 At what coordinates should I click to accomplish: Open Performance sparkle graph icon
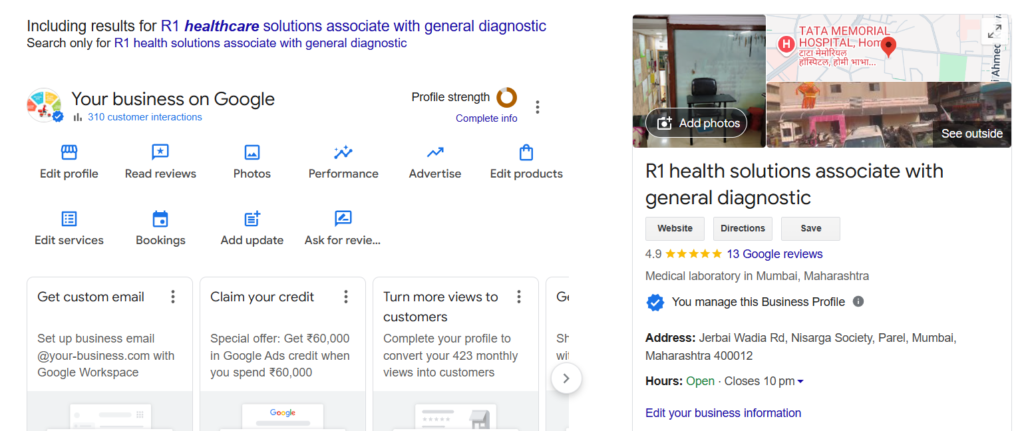coord(343,153)
